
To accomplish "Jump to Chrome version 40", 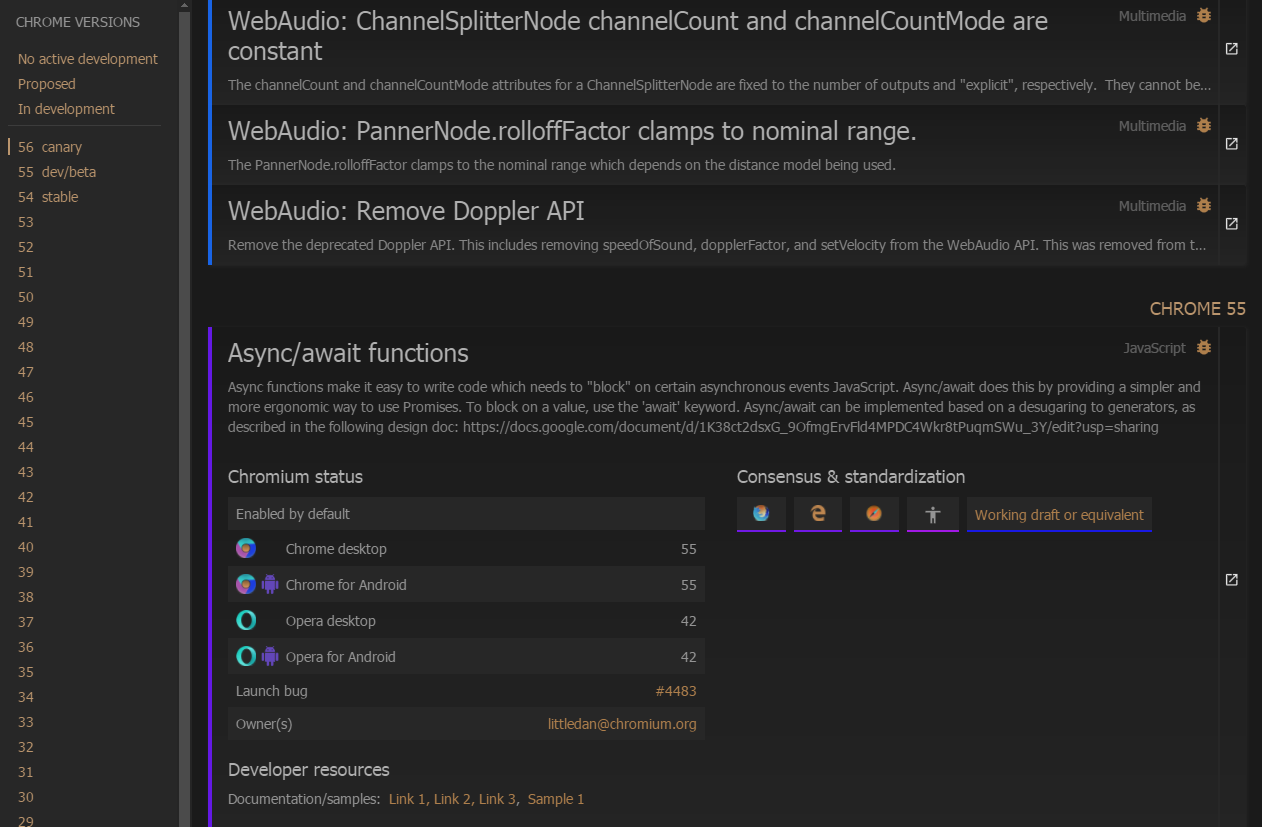I will click(x=26, y=547).
